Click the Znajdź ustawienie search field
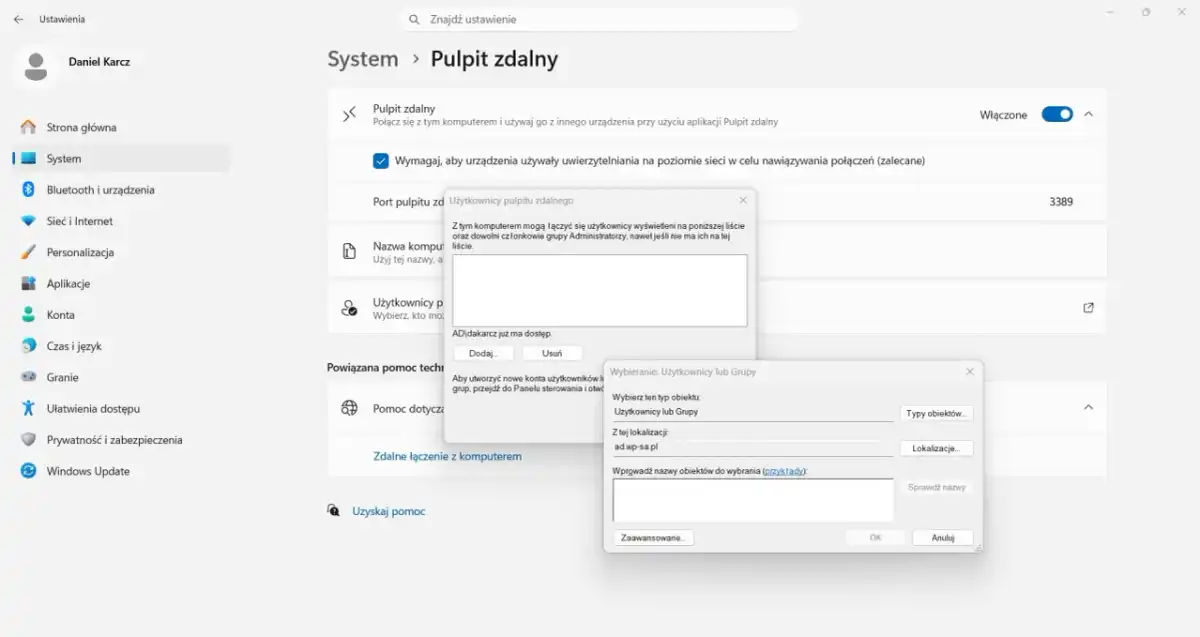 tap(600, 19)
